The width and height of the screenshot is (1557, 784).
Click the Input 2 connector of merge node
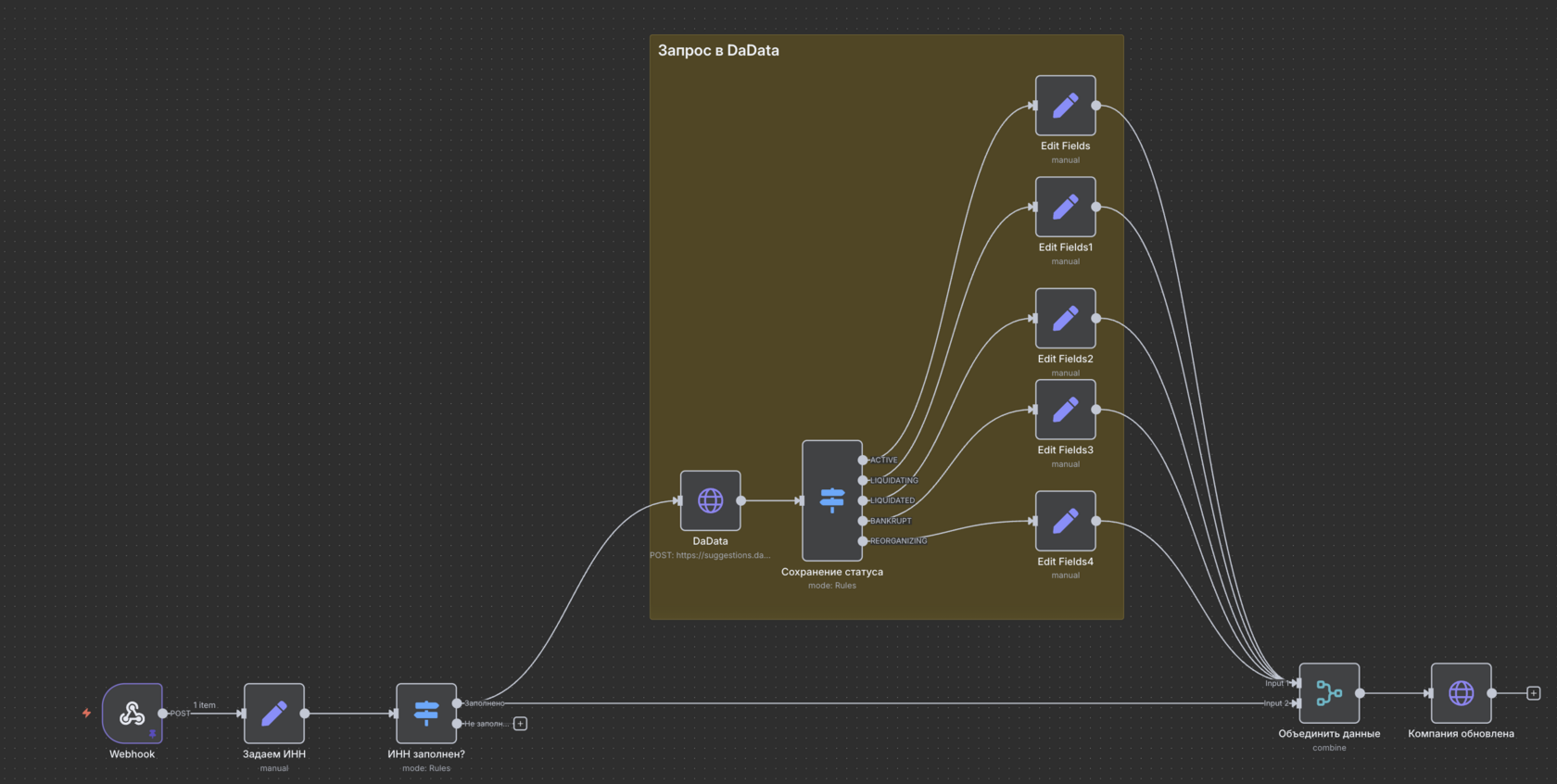(1297, 703)
